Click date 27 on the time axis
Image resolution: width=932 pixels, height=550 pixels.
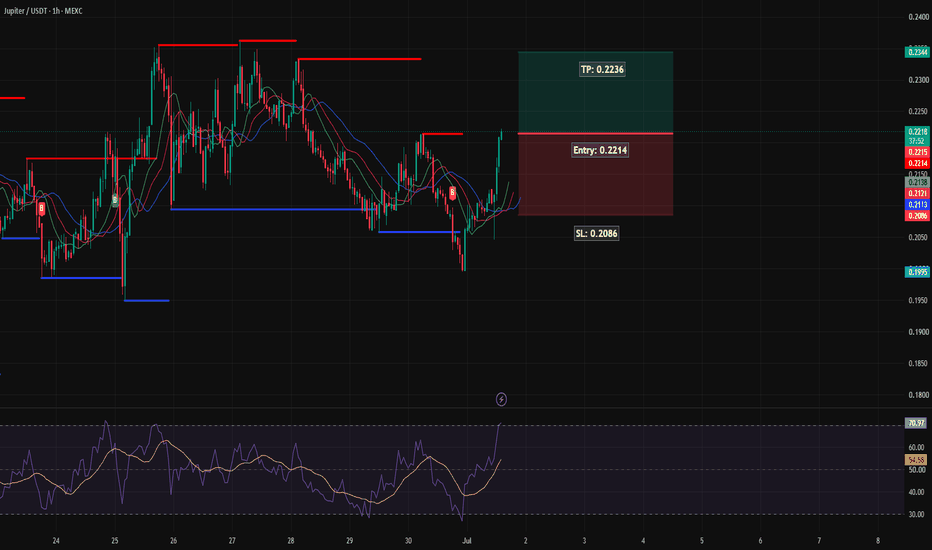(232, 540)
